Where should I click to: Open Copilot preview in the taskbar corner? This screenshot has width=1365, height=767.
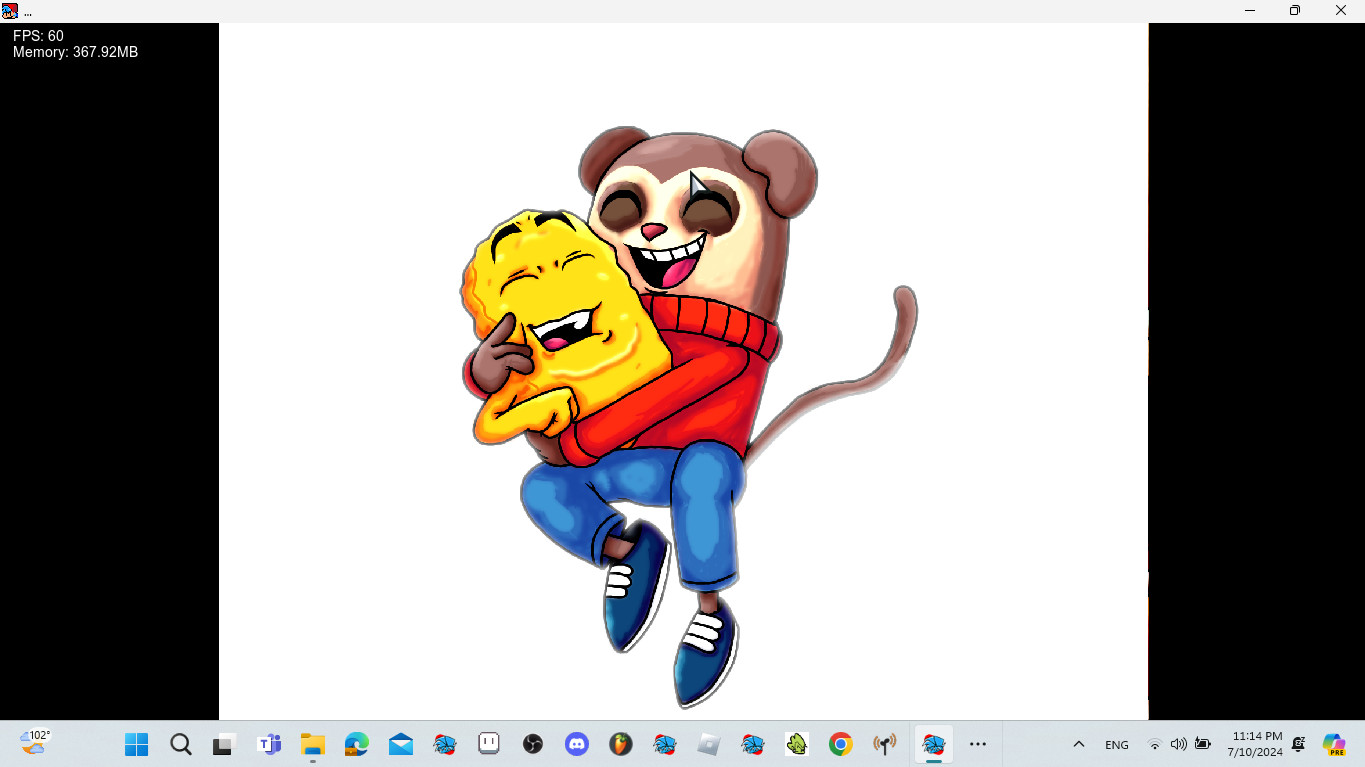(x=1334, y=744)
